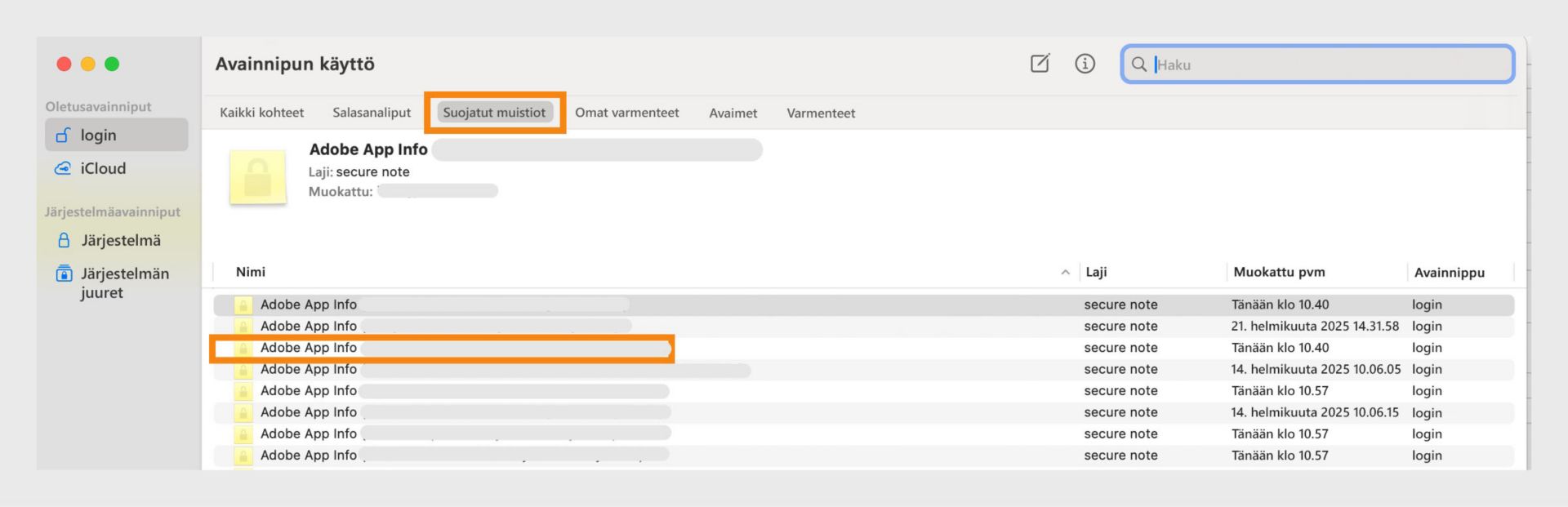This screenshot has width=1568, height=507.
Task: Click the unlocked padlock icon beside login
Action: pyautogui.click(x=63, y=136)
